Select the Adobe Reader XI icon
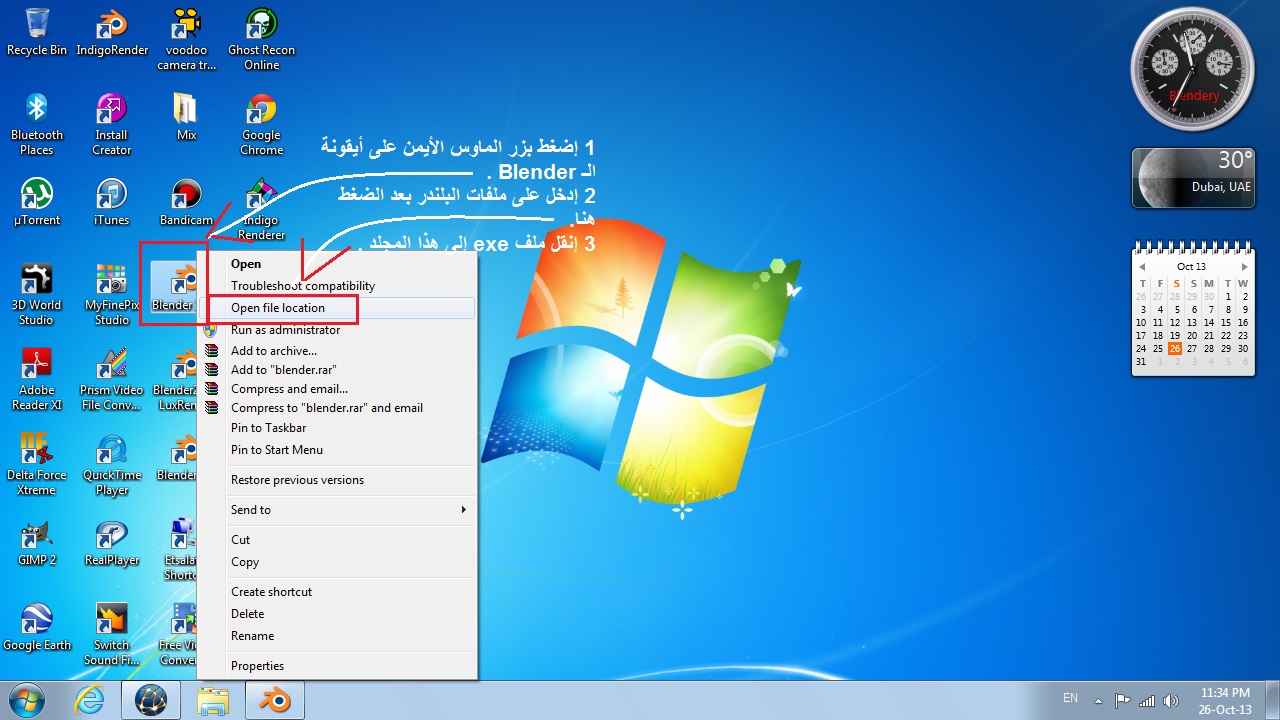This screenshot has width=1280, height=720. pyautogui.click(x=37, y=379)
